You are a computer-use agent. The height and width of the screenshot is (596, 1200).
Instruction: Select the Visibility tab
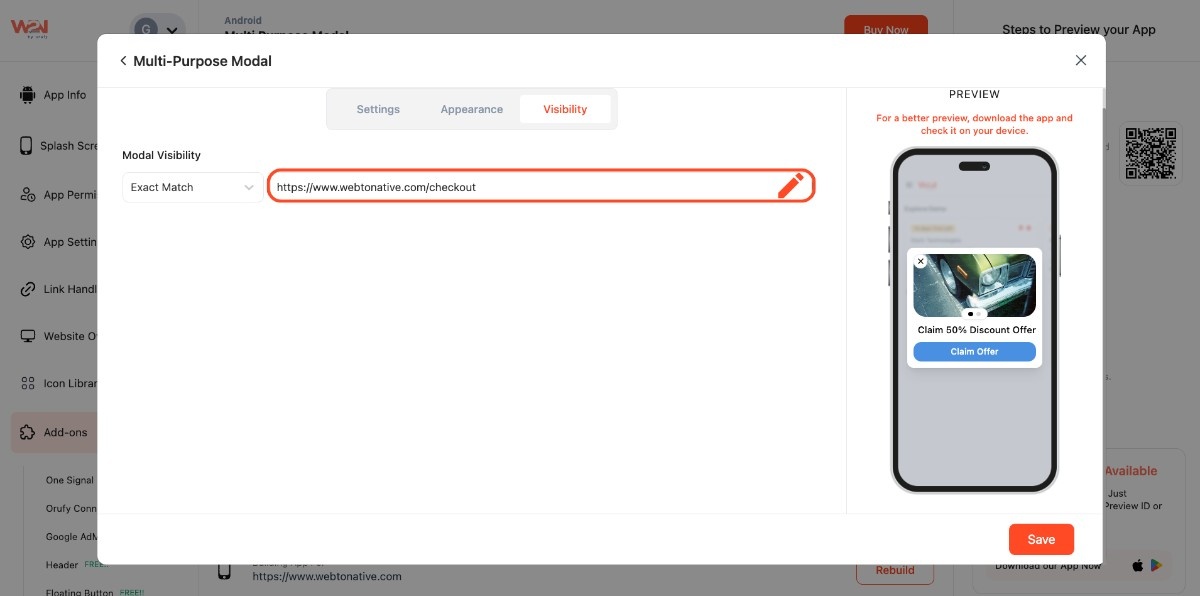[x=565, y=109]
